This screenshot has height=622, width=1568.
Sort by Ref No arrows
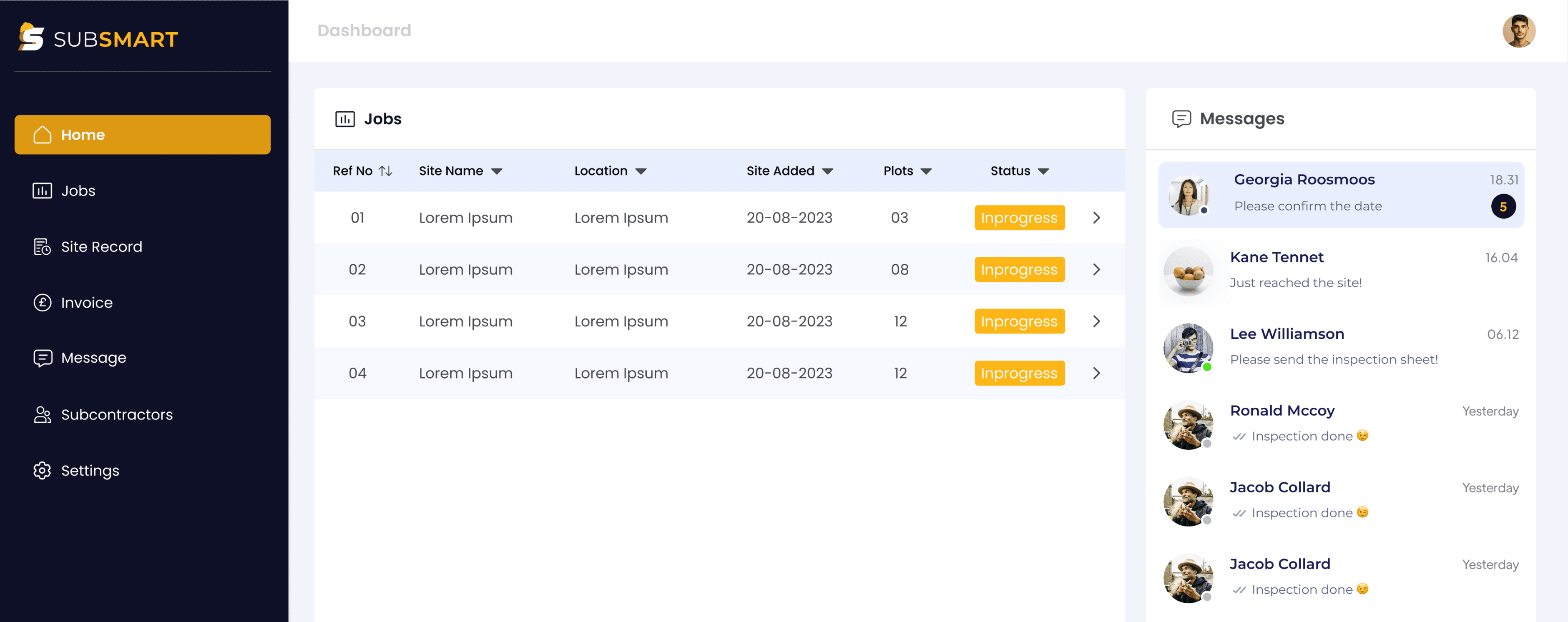(x=385, y=171)
